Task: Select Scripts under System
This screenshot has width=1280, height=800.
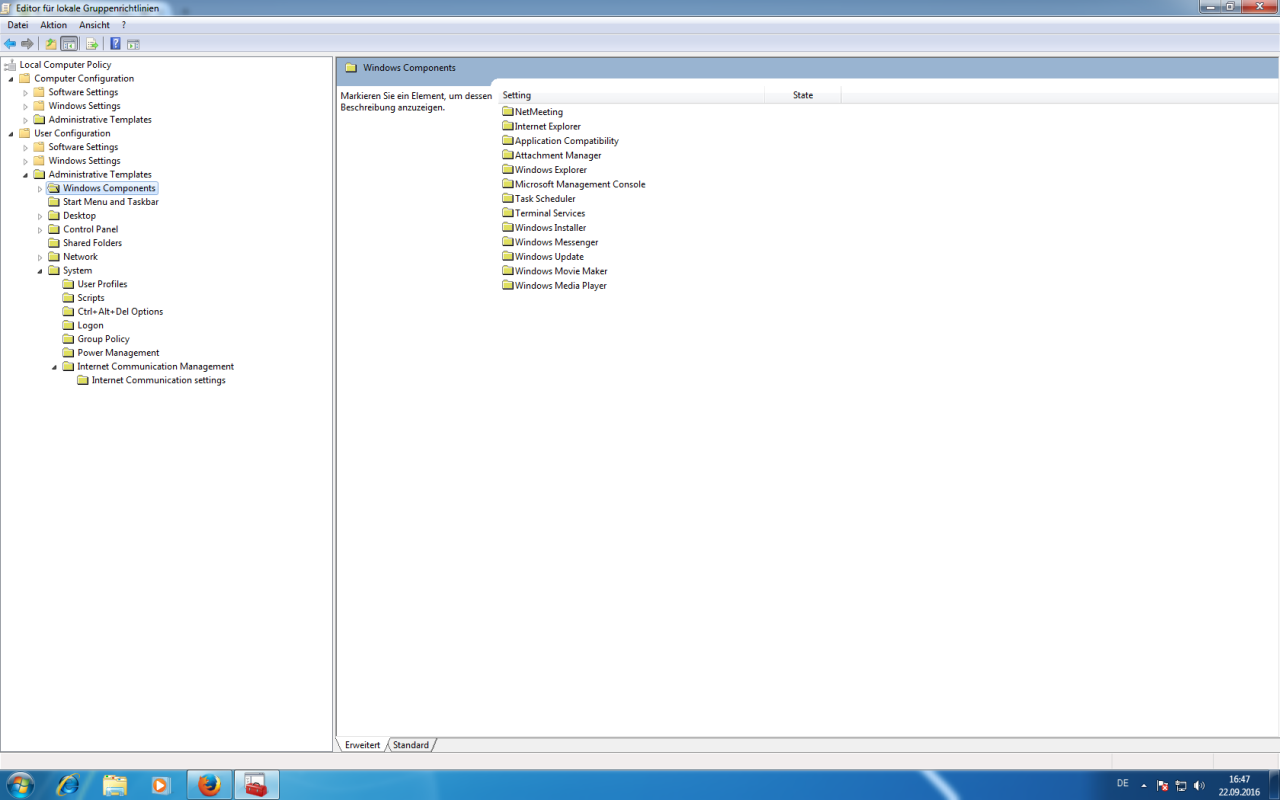Action: tap(91, 298)
